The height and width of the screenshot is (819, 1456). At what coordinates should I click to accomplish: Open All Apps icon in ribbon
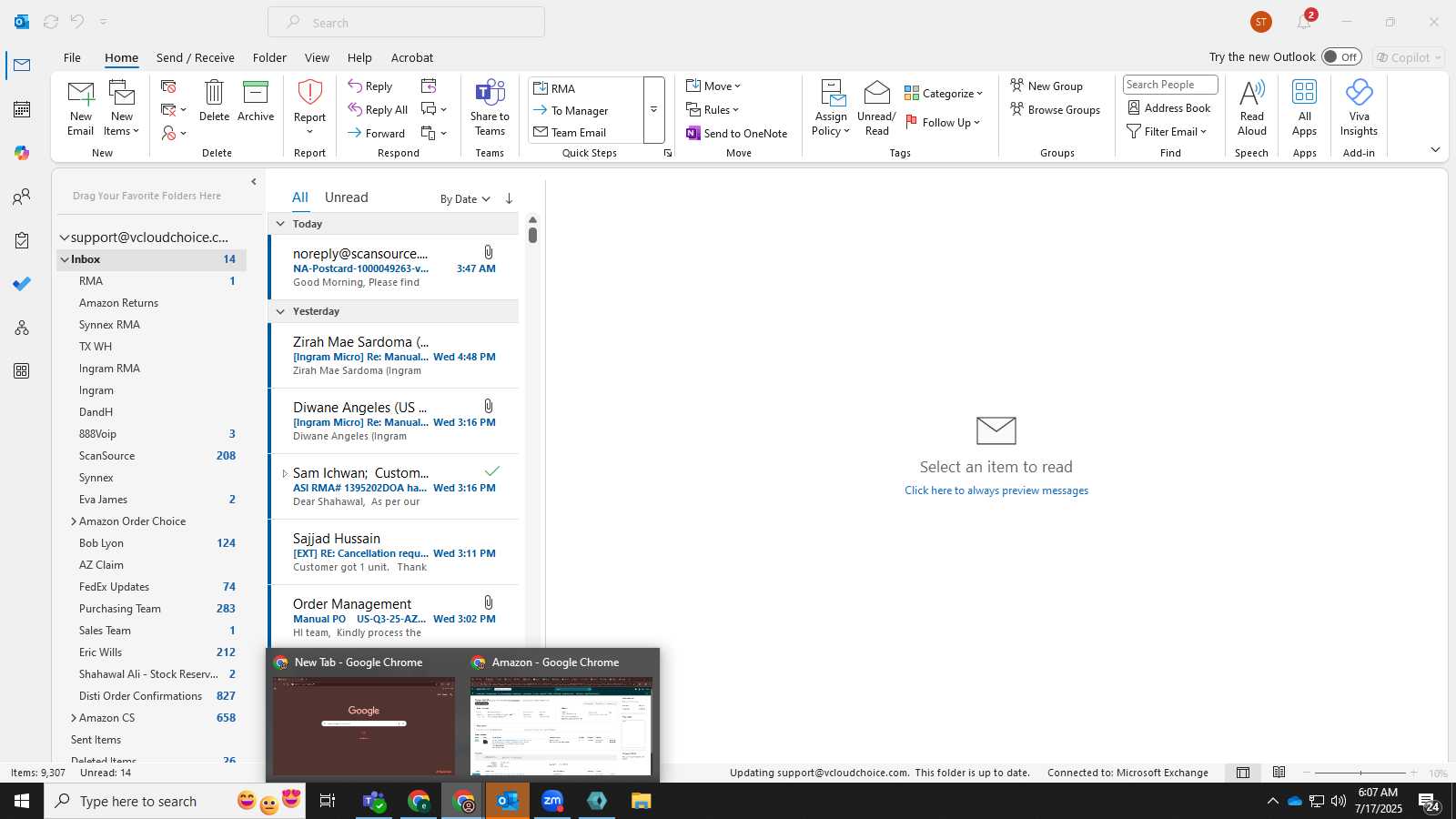(1305, 92)
